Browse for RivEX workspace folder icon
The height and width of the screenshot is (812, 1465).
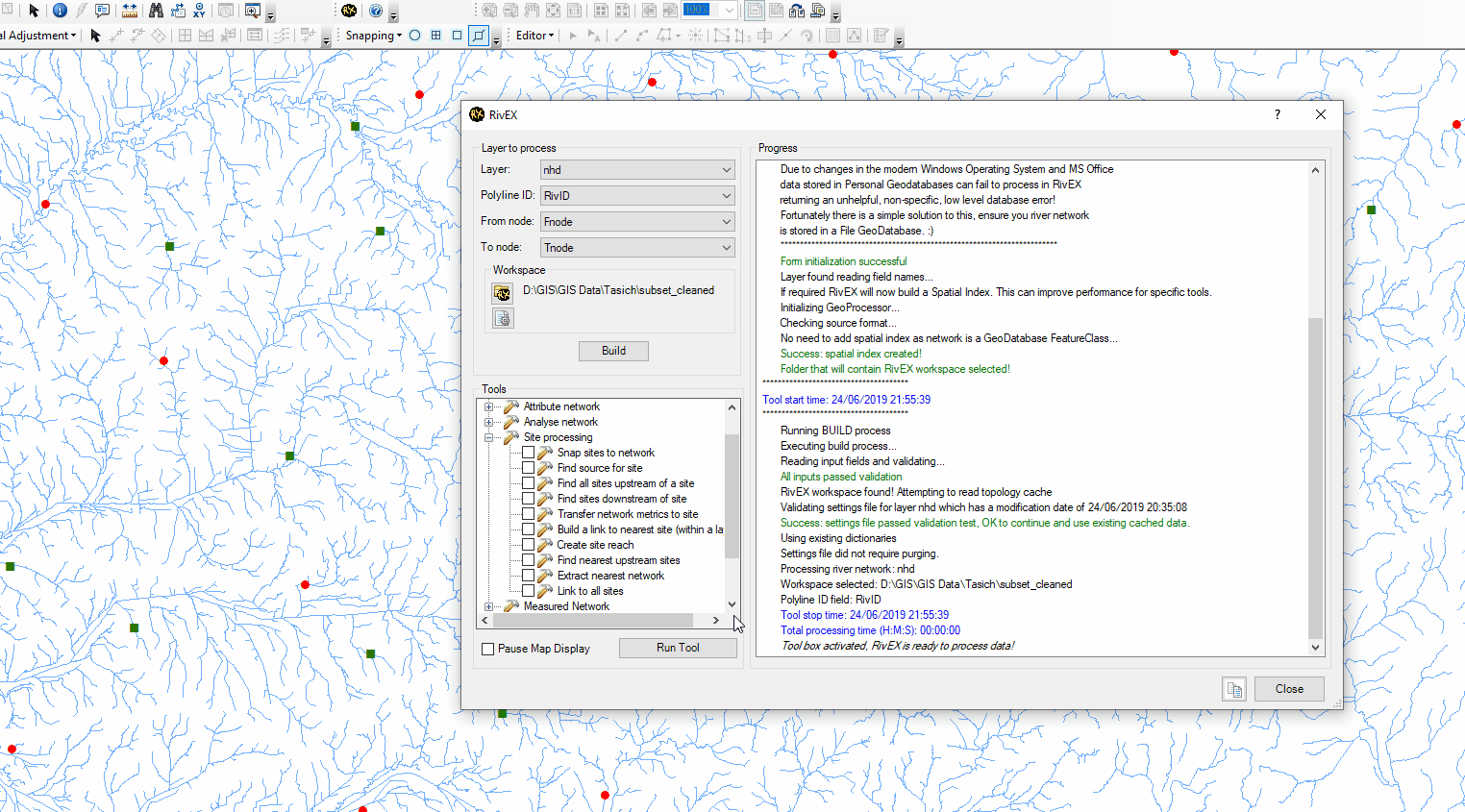pos(502,292)
